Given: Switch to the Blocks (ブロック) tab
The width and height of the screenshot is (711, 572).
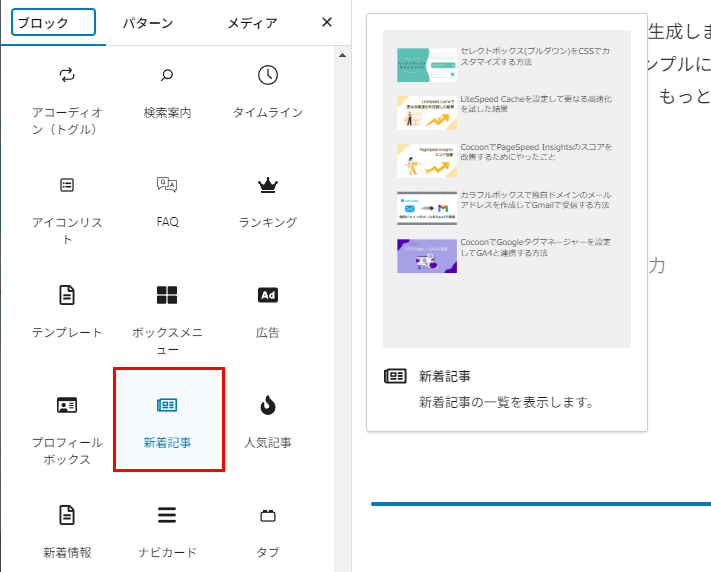Looking at the screenshot, I should click(x=53, y=23).
